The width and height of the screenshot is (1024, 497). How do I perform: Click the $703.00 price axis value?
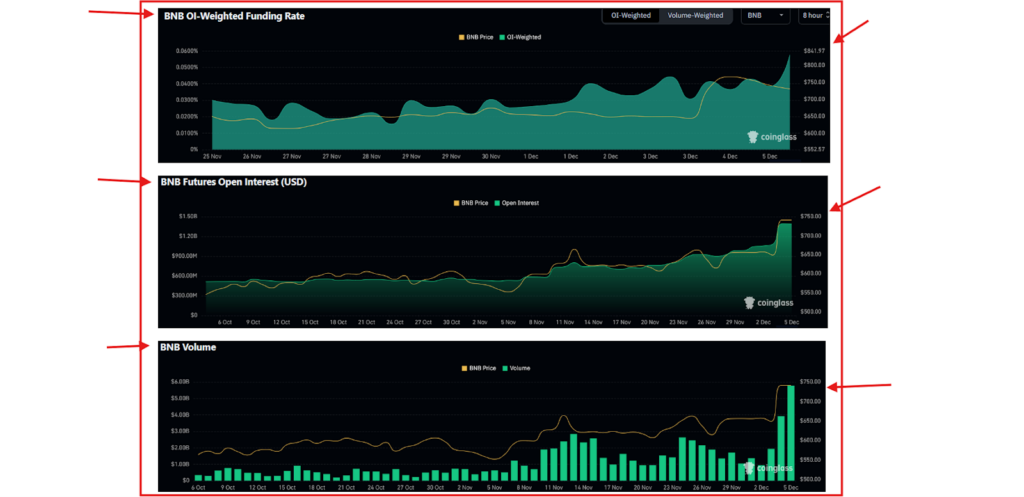tap(810, 235)
